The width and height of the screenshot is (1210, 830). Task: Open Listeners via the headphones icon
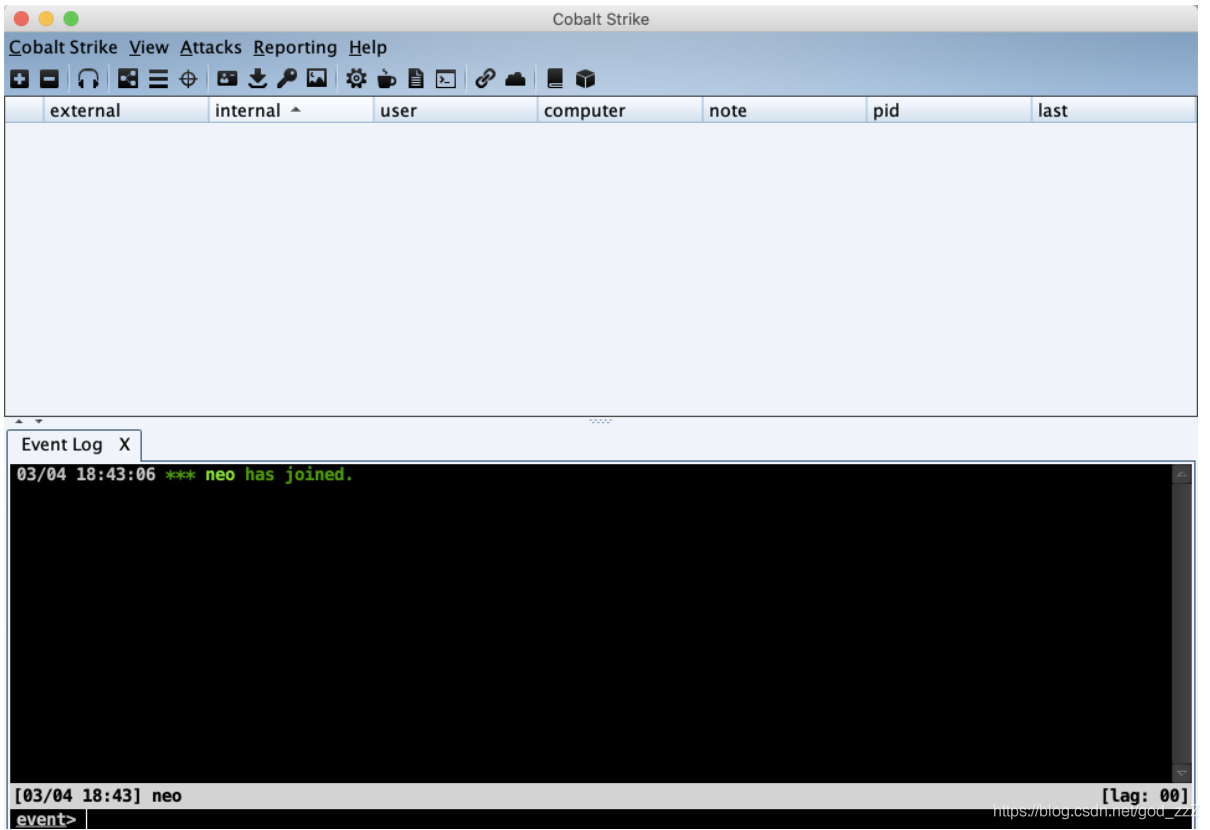(x=89, y=79)
